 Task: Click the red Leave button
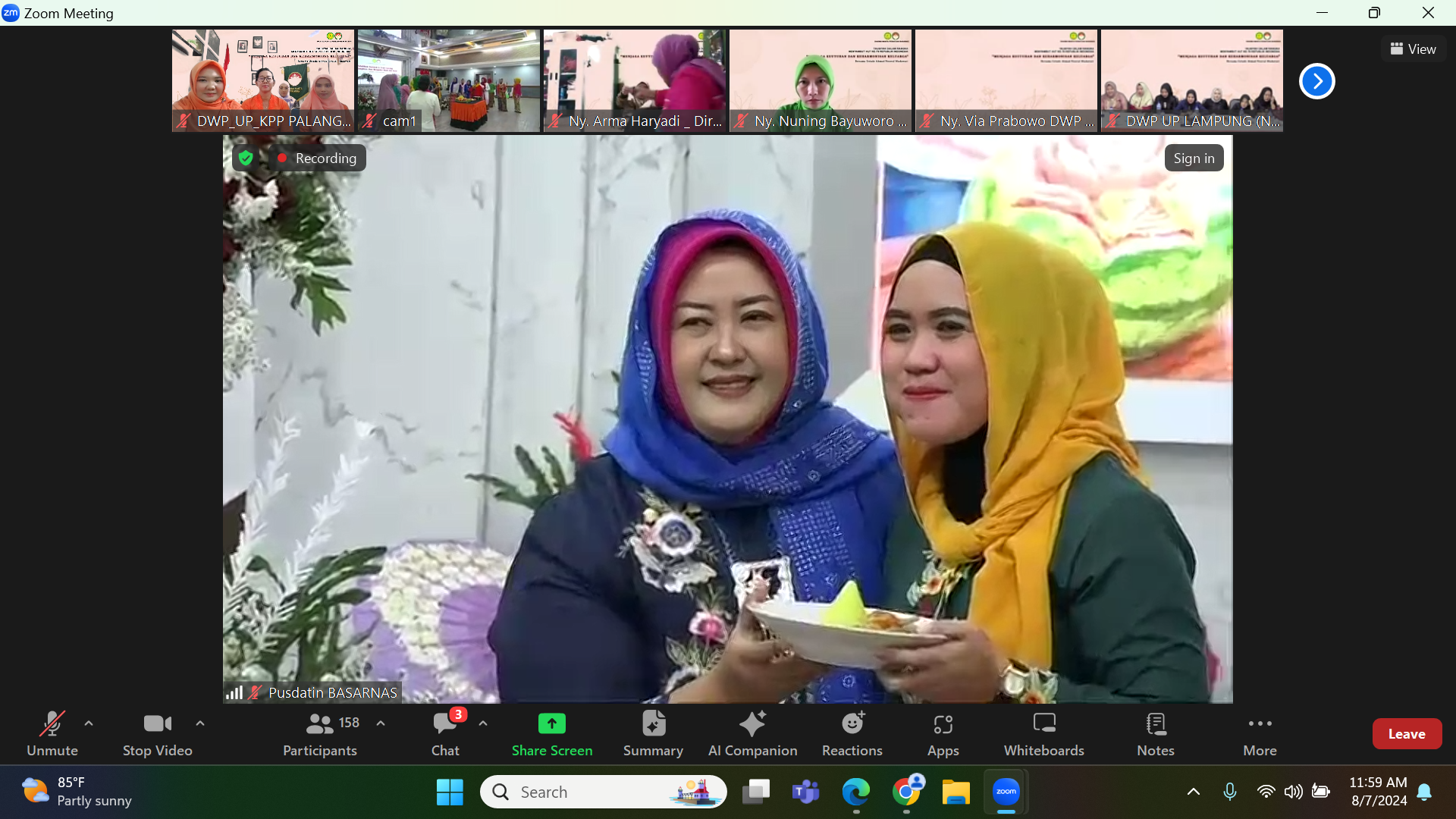(1406, 733)
